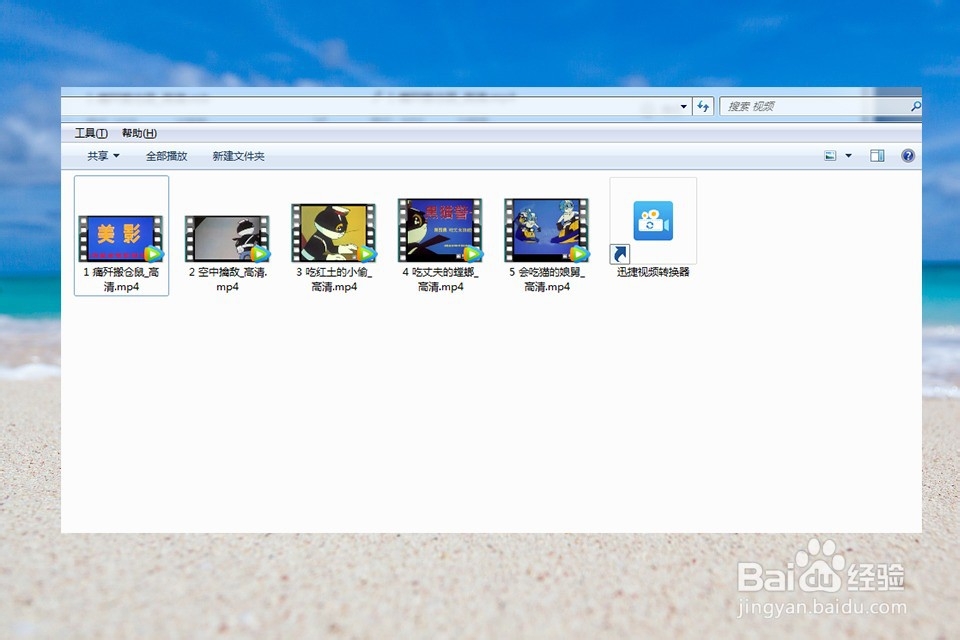The height and width of the screenshot is (640, 960).
Task: Click the 新建文件夹 button
Action: [238, 156]
